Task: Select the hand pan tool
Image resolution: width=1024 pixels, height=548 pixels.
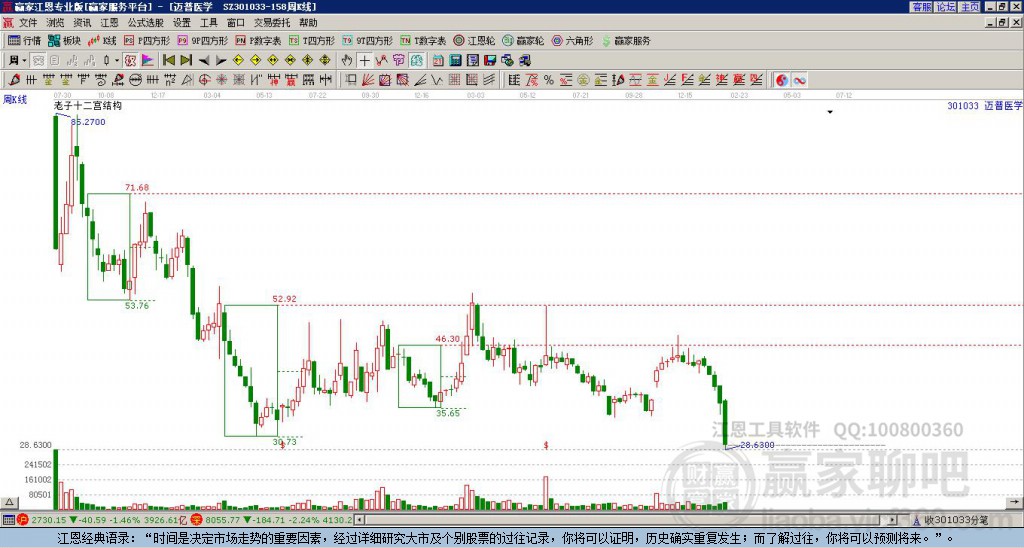Action: pos(347,61)
